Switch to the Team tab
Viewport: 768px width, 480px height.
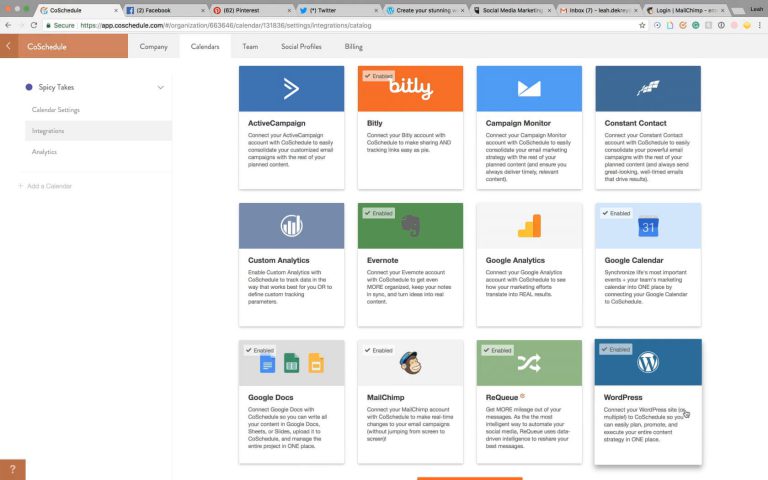tap(250, 47)
